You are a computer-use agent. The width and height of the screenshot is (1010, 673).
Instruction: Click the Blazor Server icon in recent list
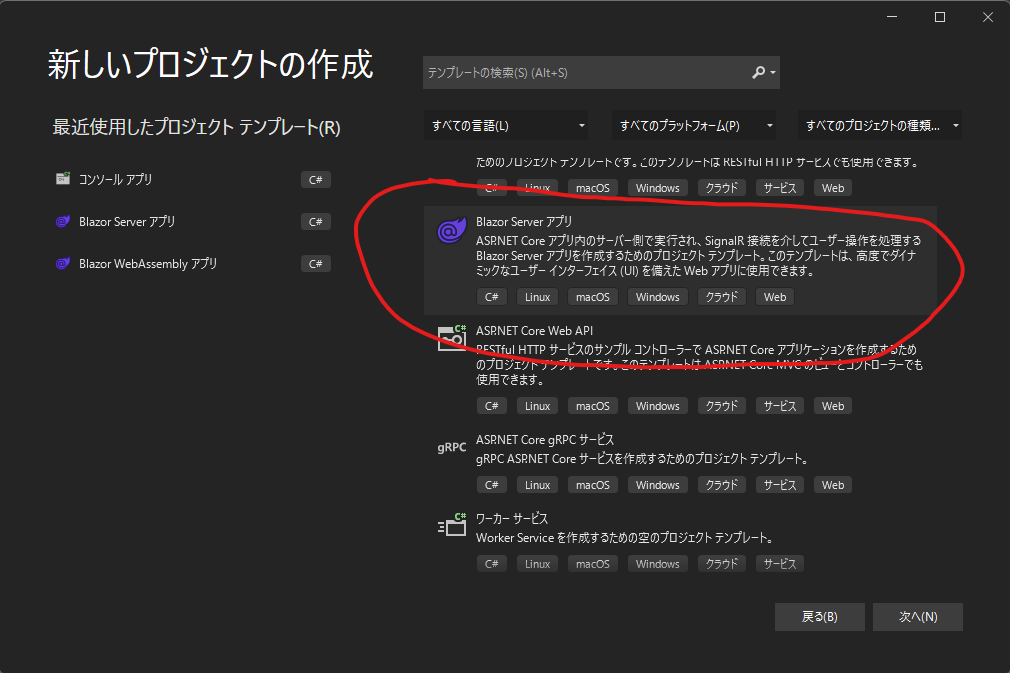[x=62, y=221]
